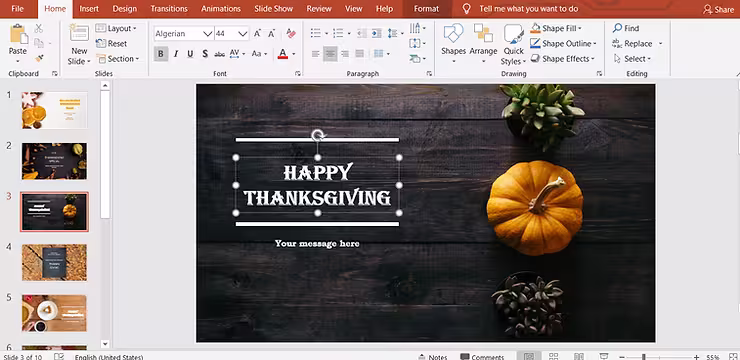The width and height of the screenshot is (740, 360).
Task: Click the spell check status icon
Action: tap(59, 357)
